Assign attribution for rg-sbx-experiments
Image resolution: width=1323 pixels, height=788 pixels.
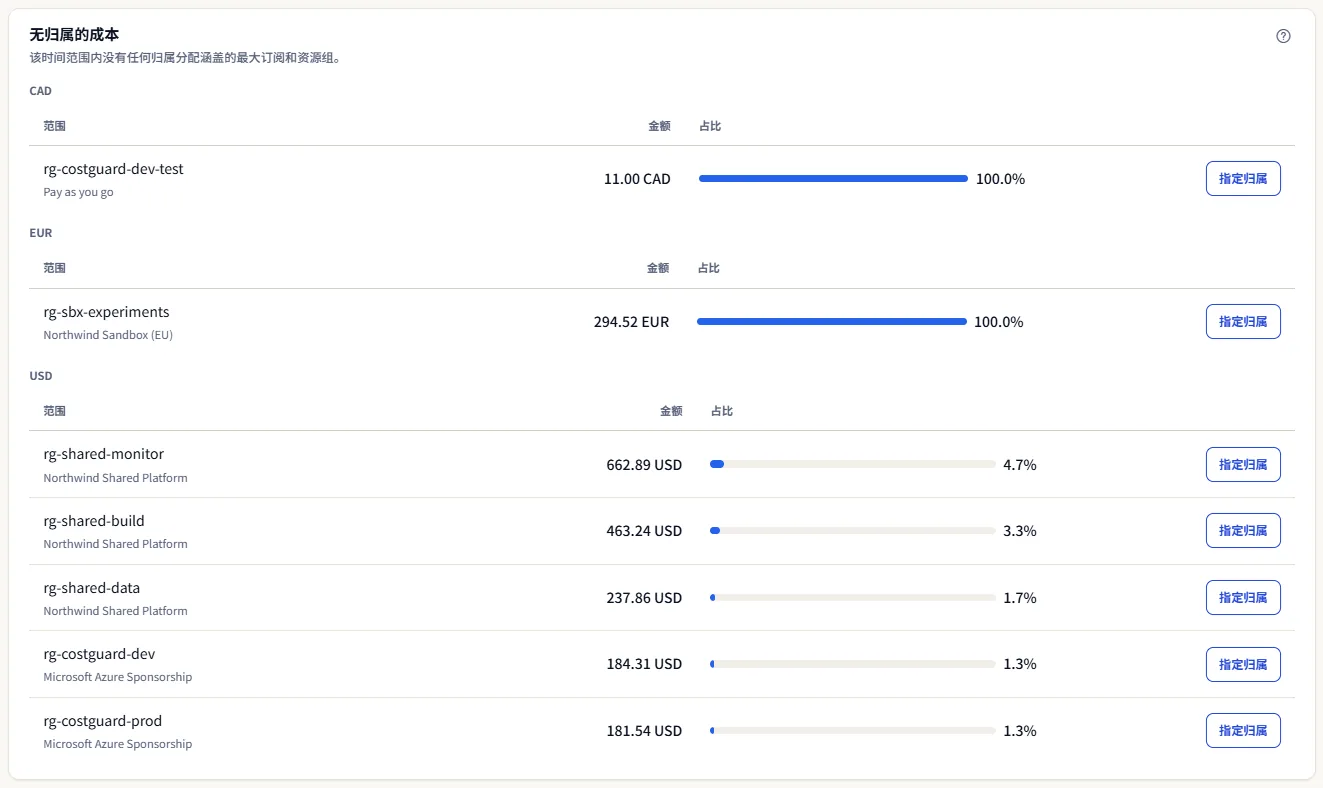[1243, 322]
